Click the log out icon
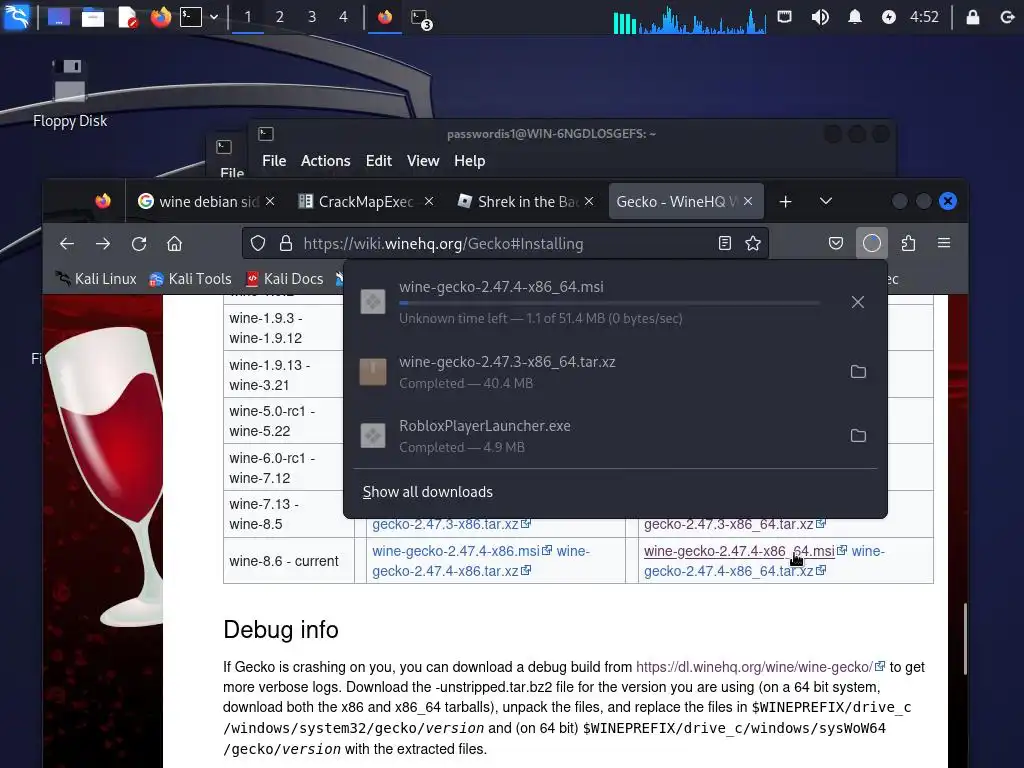This screenshot has width=1024, height=768. pos(1007,16)
